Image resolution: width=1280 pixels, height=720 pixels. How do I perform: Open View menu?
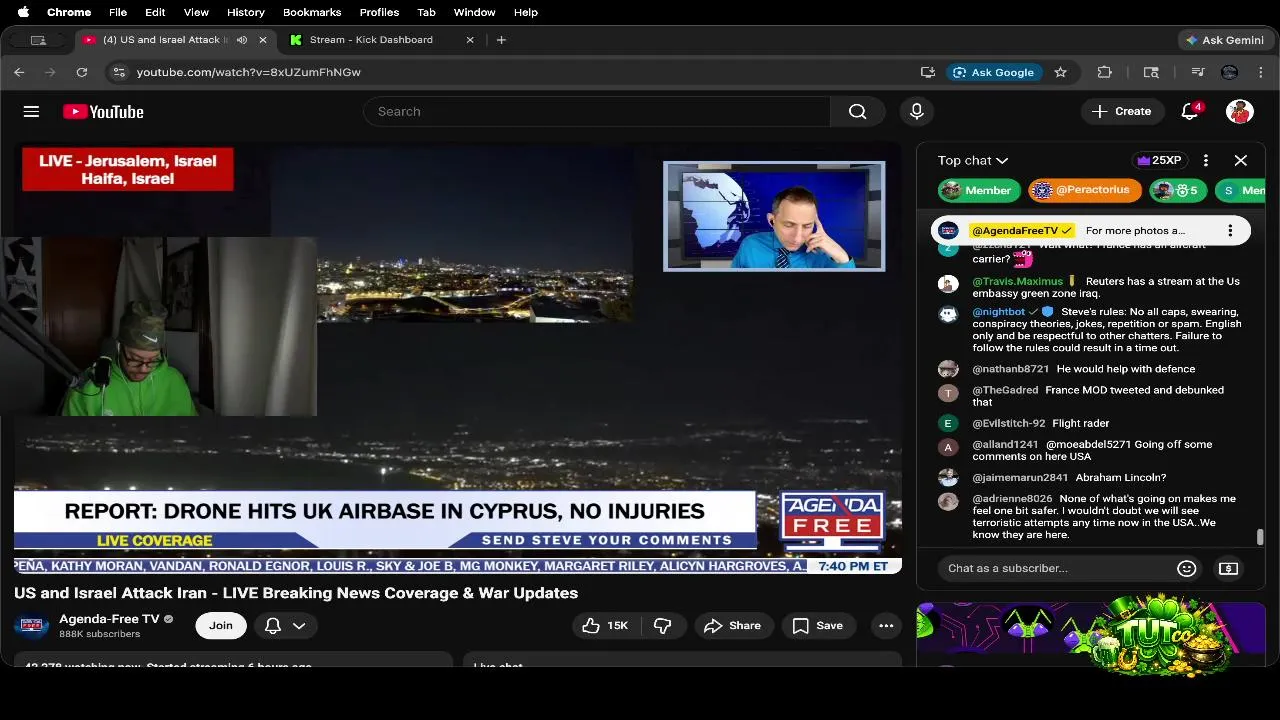tap(196, 12)
